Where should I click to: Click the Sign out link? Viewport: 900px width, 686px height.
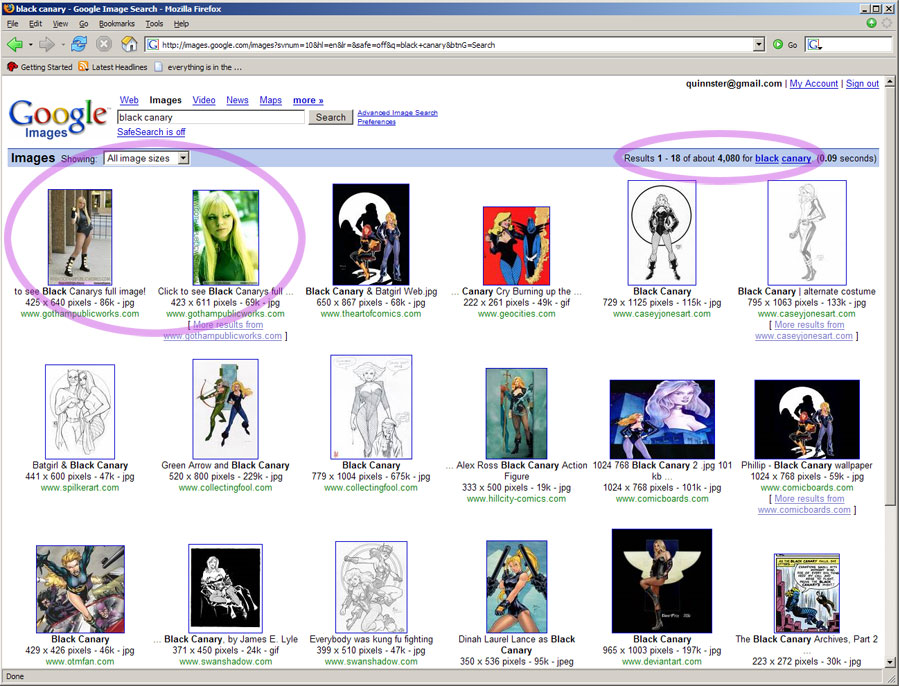[x=862, y=84]
